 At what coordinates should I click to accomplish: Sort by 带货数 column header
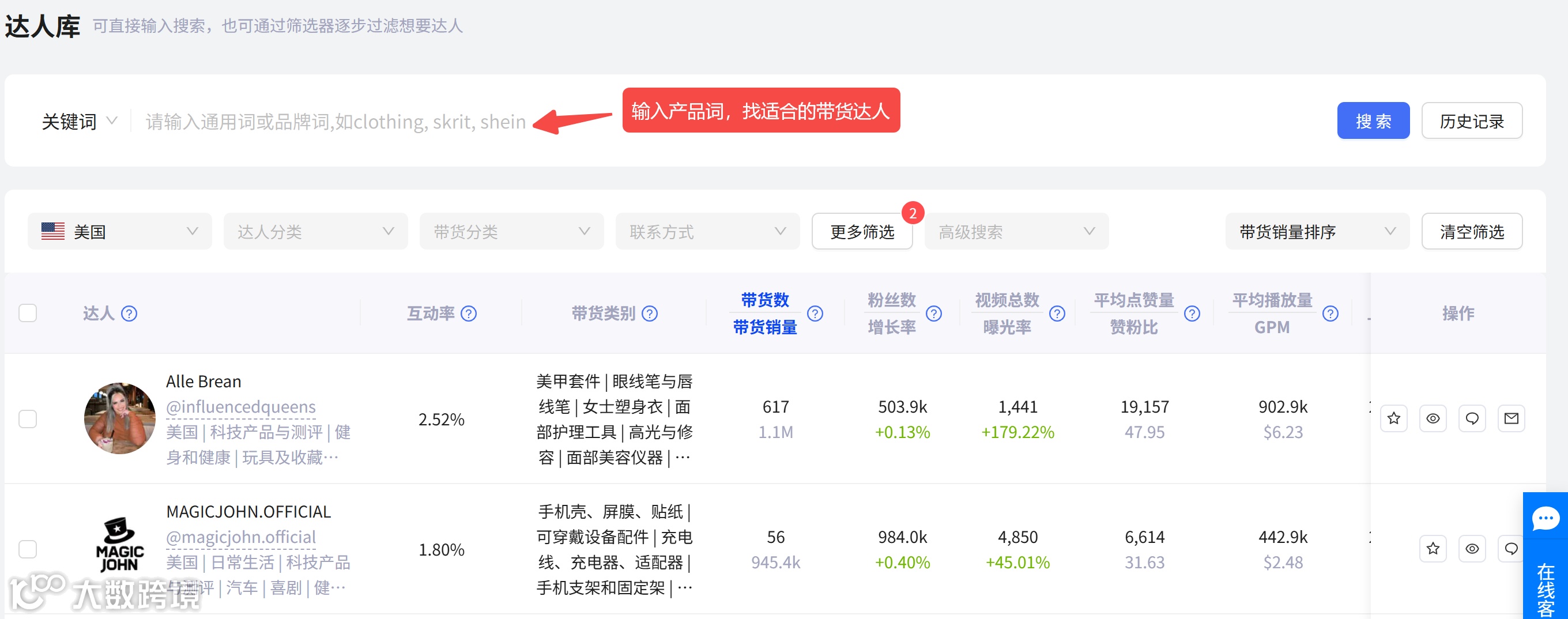pyautogui.click(x=764, y=300)
